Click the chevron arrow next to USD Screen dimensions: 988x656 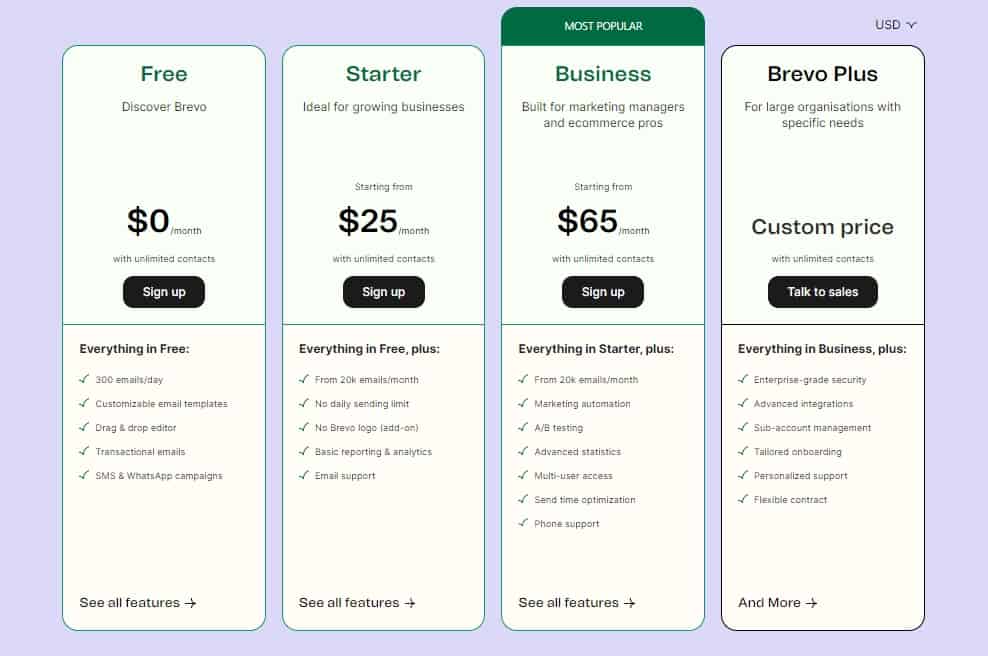click(911, 25)
